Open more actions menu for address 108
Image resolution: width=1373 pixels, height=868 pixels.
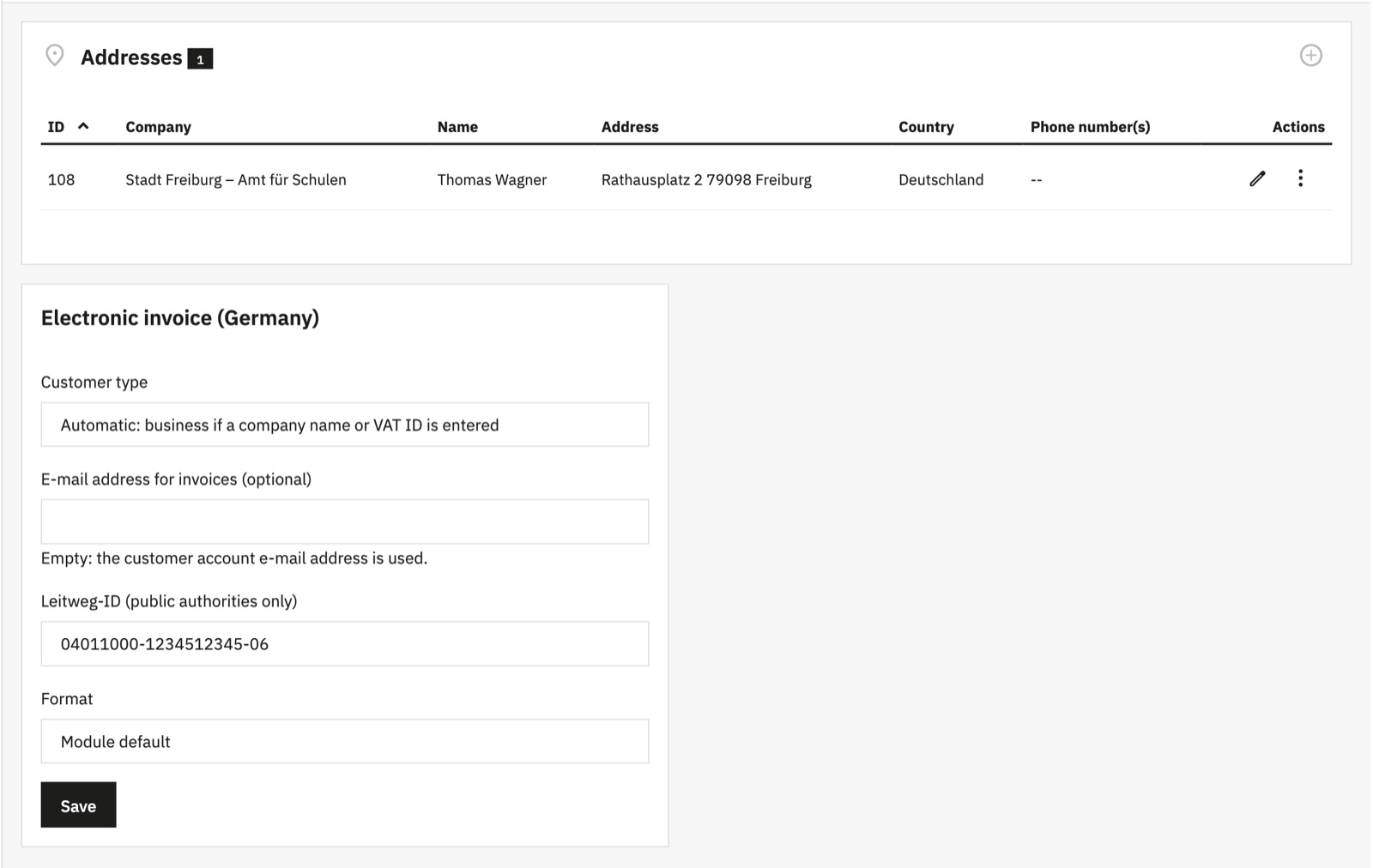click(x=1300, y=178)
